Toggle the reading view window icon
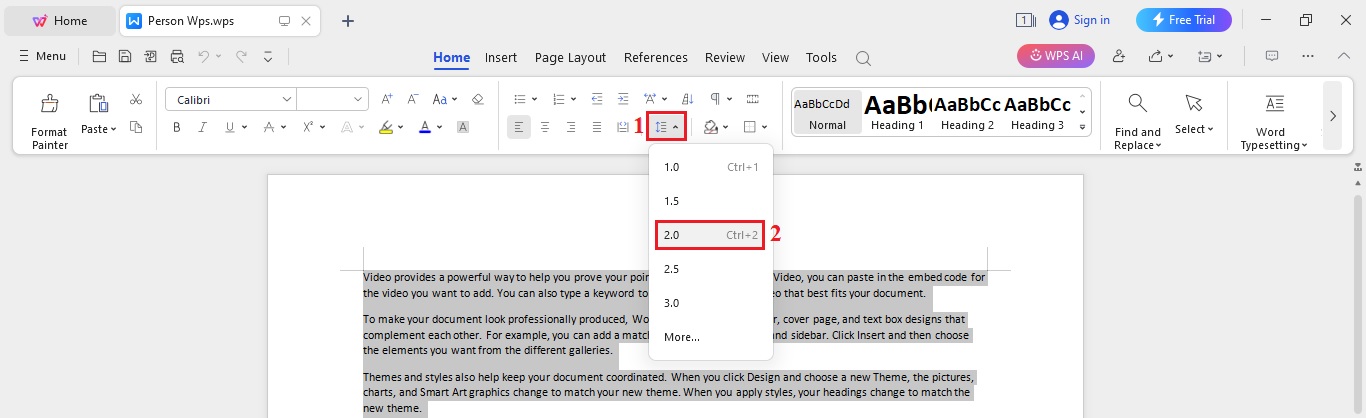 [1025, 20]
